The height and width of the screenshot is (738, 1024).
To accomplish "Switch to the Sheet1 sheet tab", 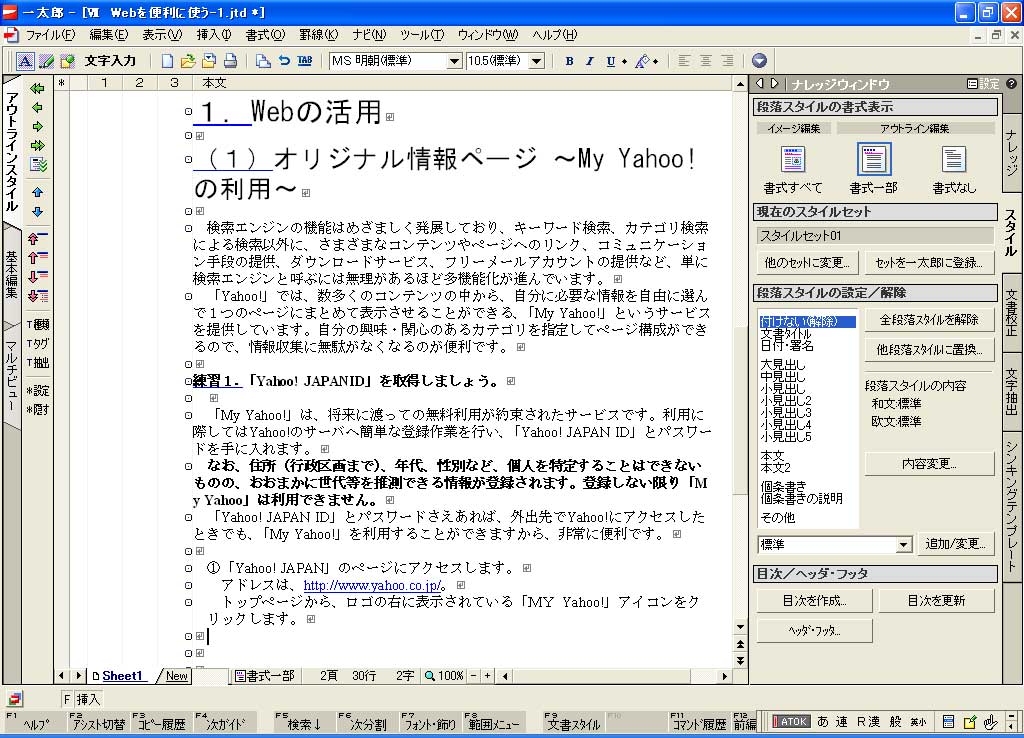I will click(x=121, y=676).
